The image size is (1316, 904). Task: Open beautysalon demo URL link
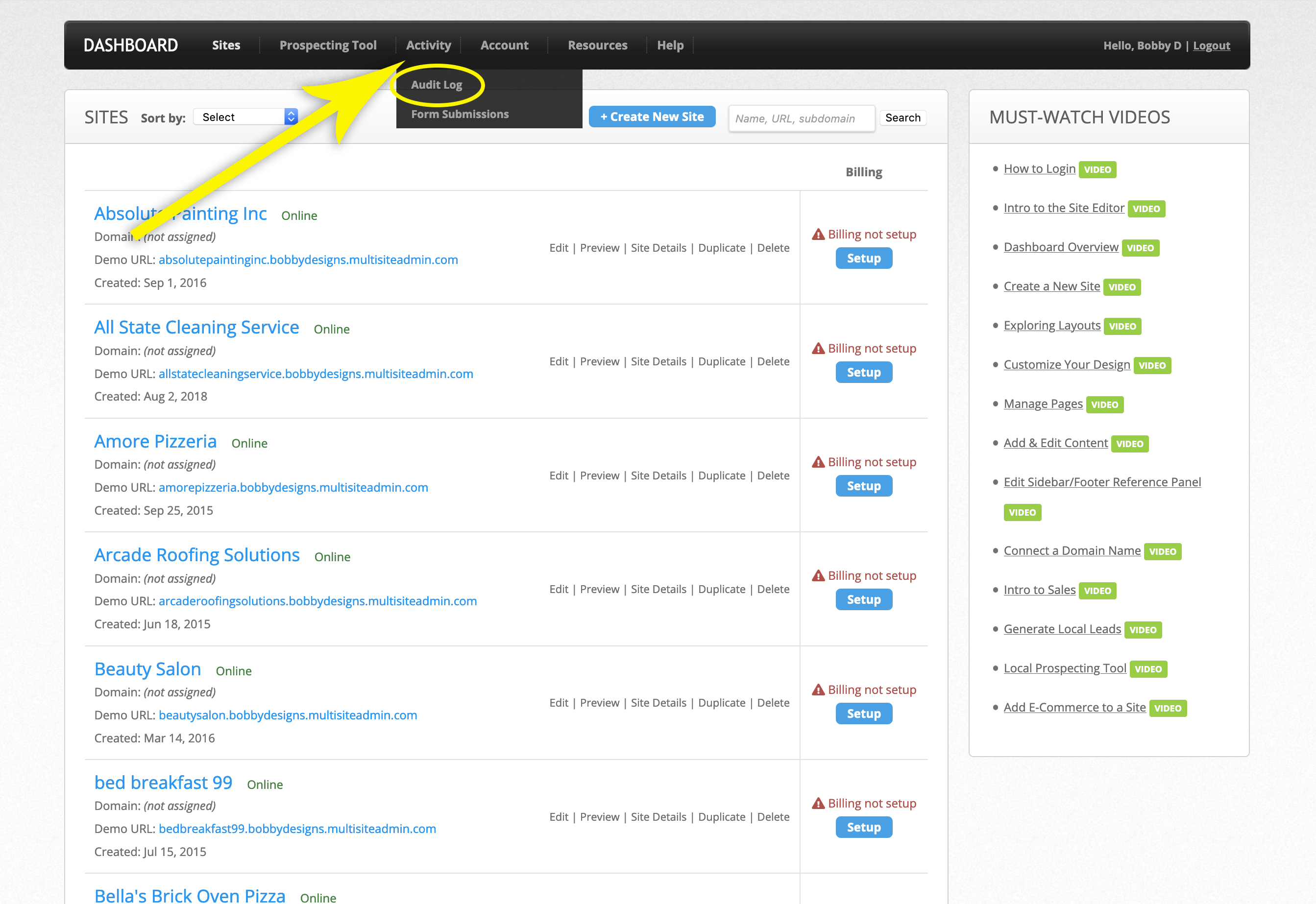(x=288, y=715)
